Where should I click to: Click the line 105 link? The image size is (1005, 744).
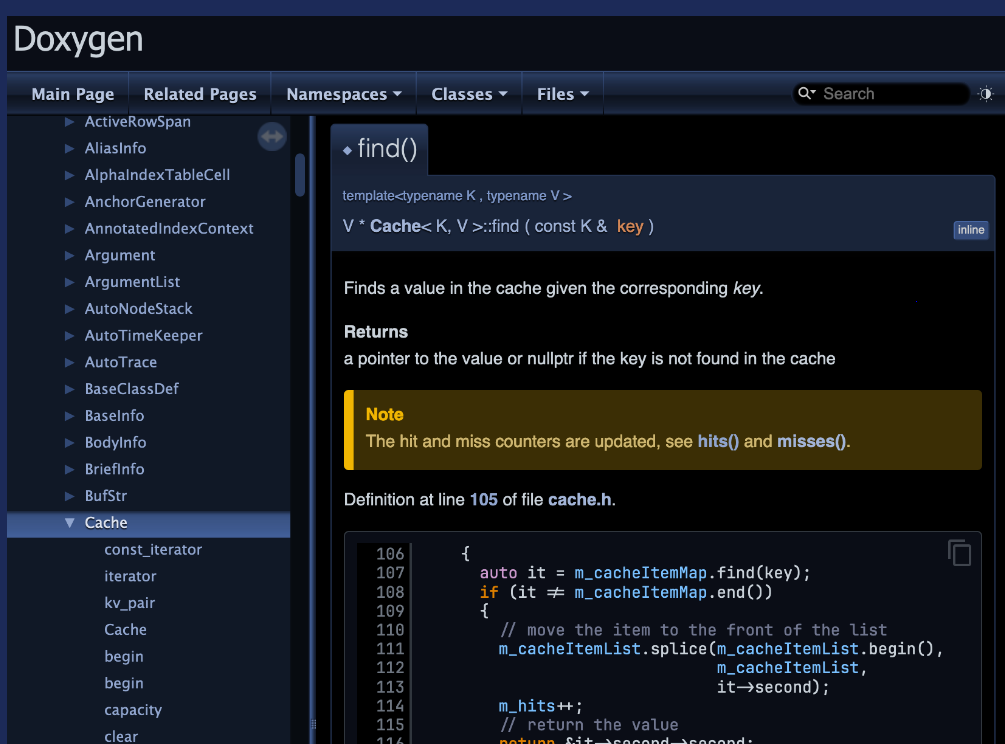point(484,499)
